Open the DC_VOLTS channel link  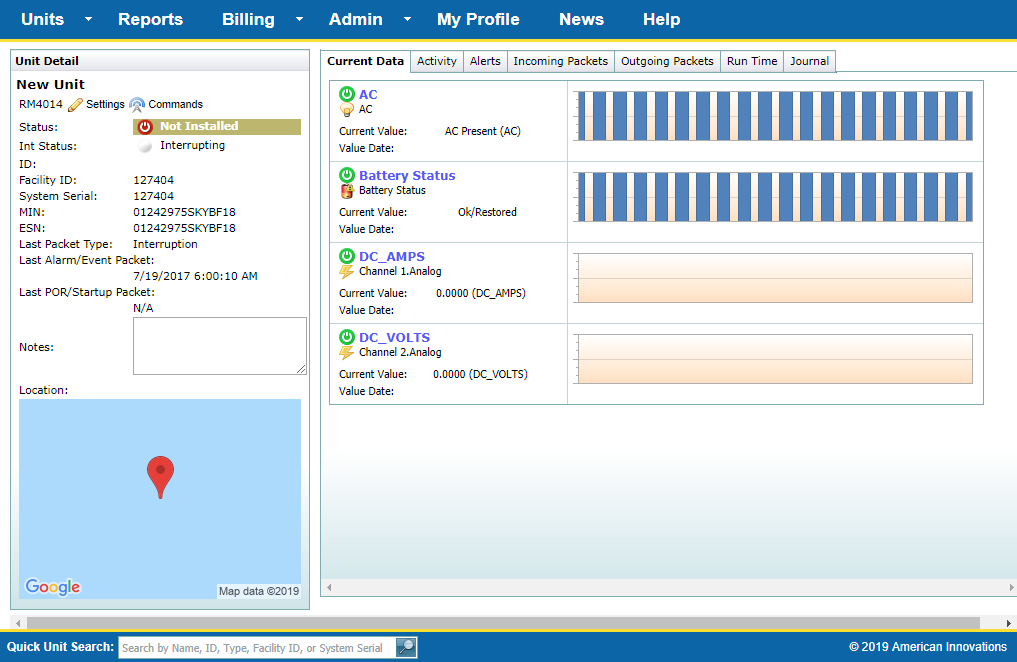394,337
